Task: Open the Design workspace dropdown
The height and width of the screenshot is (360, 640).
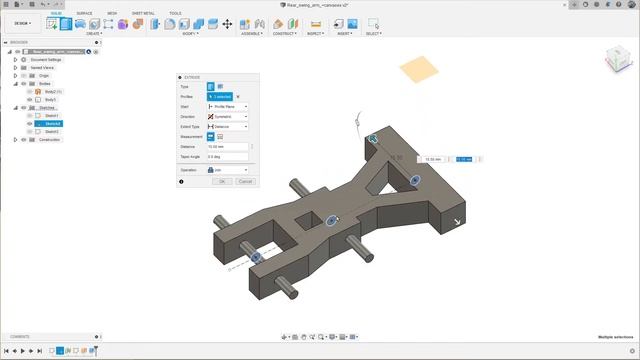Action: [x=23, y=23]
